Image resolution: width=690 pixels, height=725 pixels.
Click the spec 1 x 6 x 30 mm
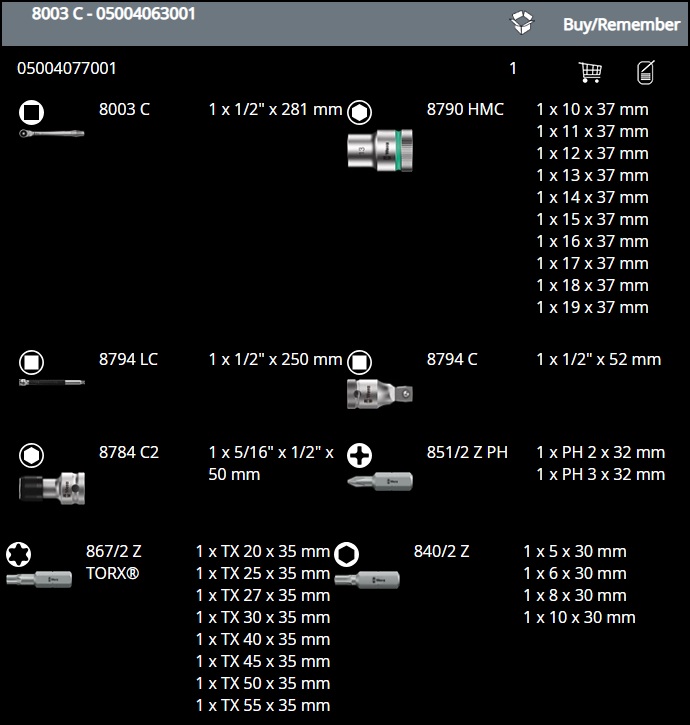tap(575, 573)
